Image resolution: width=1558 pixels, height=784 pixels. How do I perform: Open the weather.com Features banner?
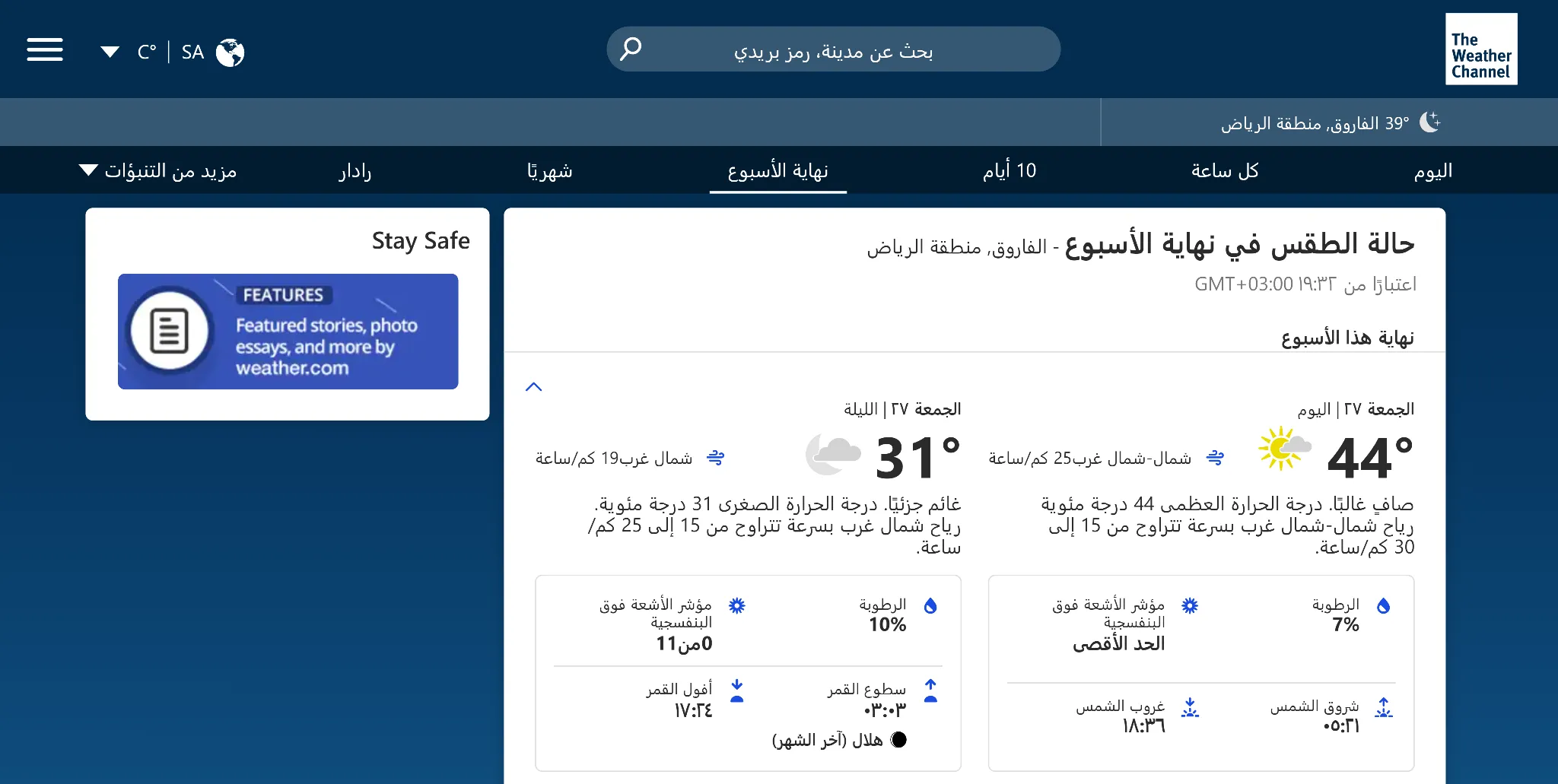click(x=288, y=332)
